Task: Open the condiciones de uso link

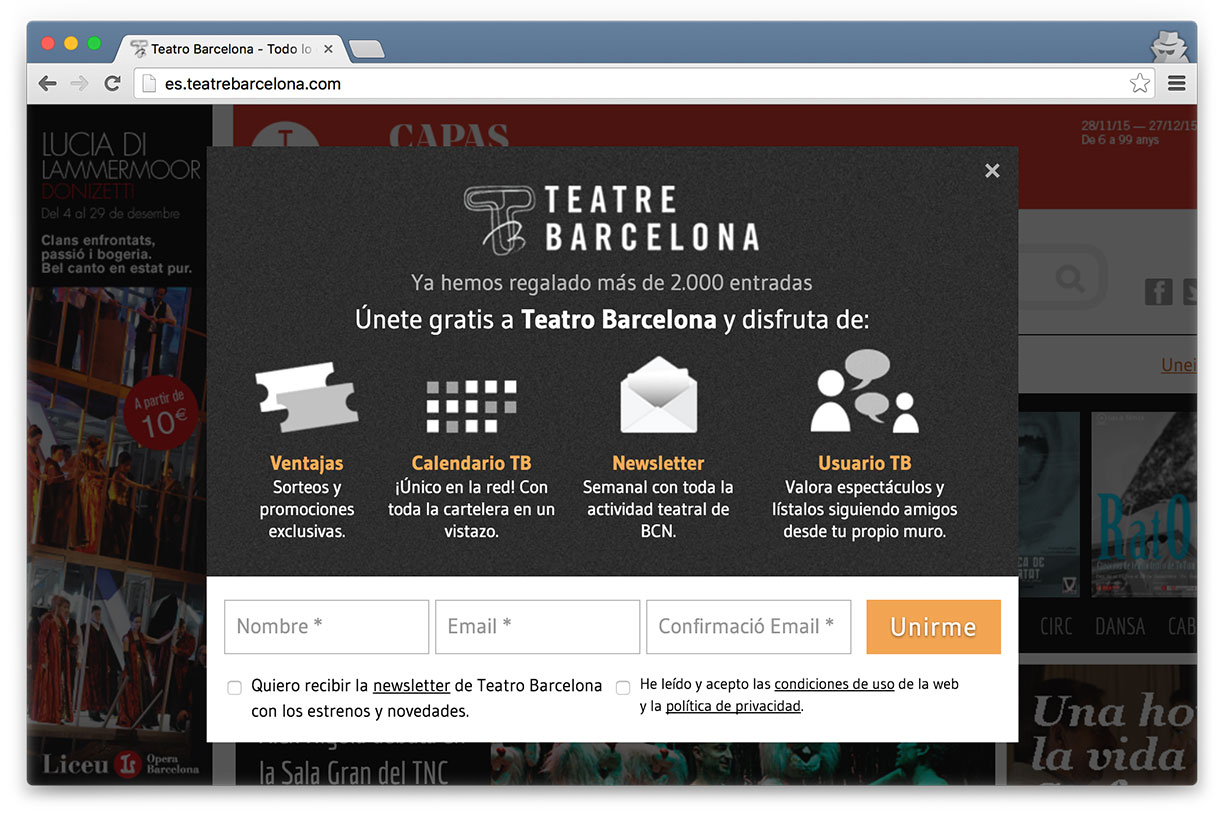Action: click(834, 685)
